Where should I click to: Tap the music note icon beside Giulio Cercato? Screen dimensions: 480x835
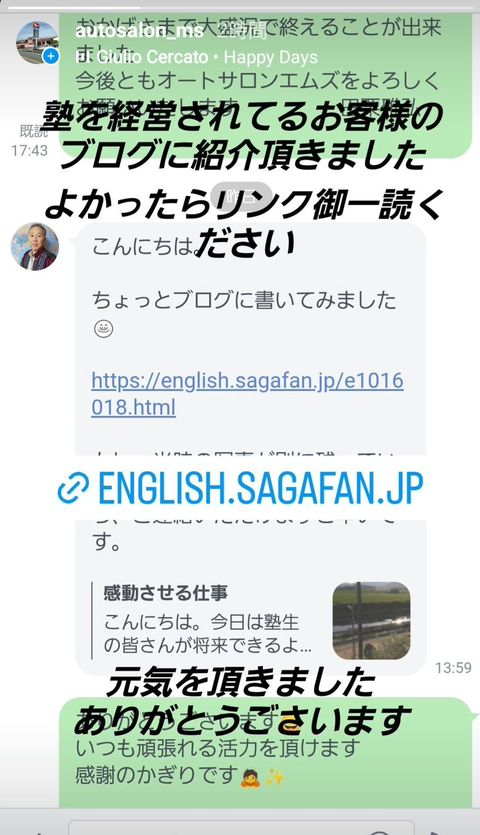click(x=80, y=57)
